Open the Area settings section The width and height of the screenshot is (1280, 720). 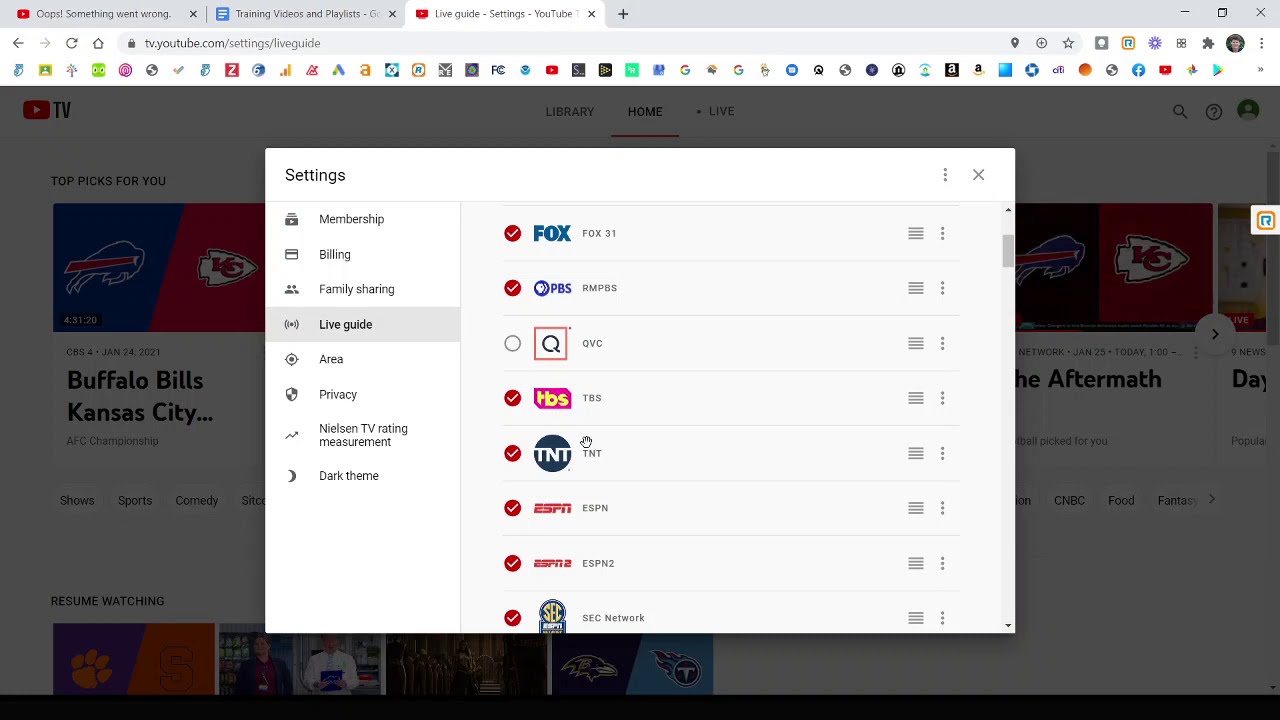click(362, 359)
